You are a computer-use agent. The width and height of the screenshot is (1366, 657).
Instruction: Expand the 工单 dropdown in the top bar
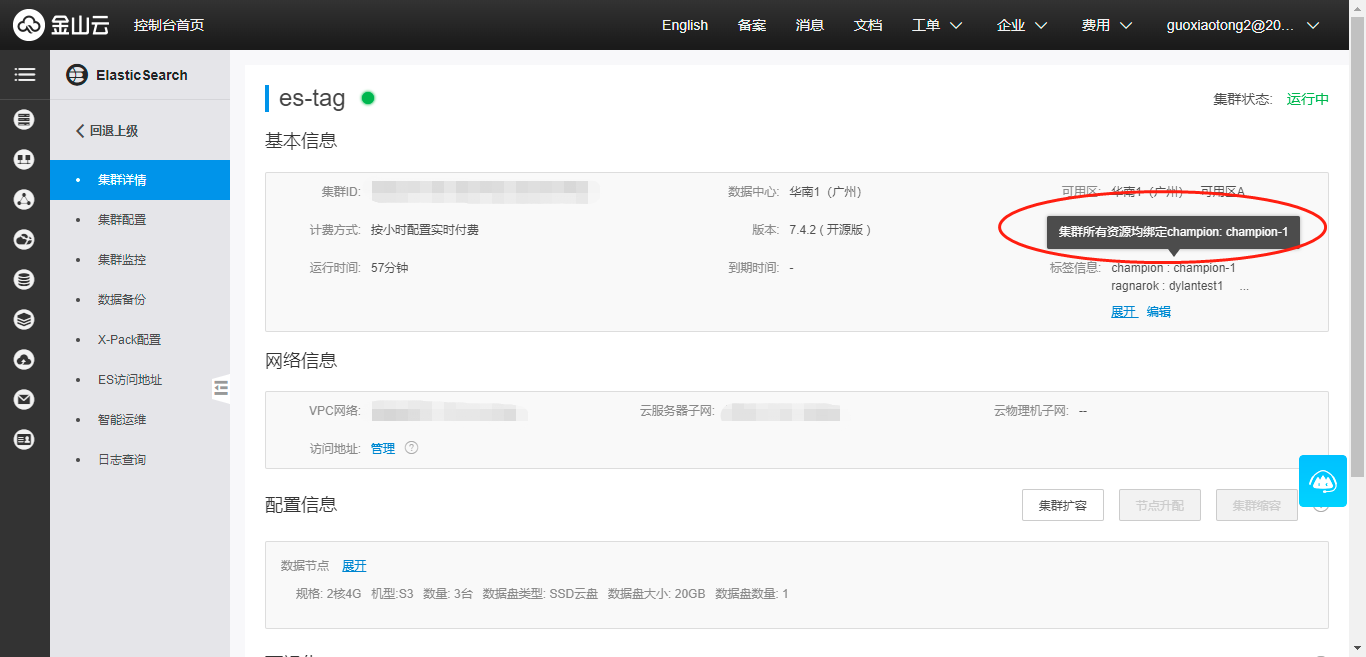pyautogui.click(x=936, y=25)
